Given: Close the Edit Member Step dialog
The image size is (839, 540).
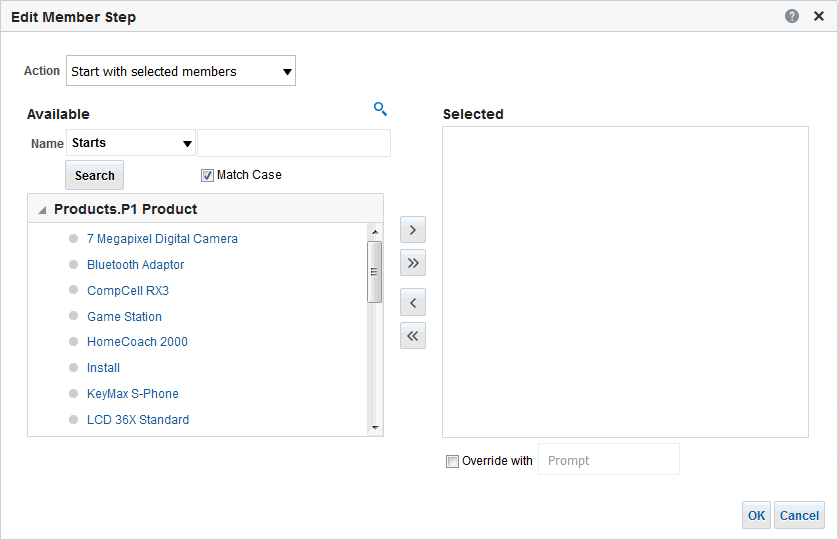Looking at the screenshot, I should click(819, 16).
